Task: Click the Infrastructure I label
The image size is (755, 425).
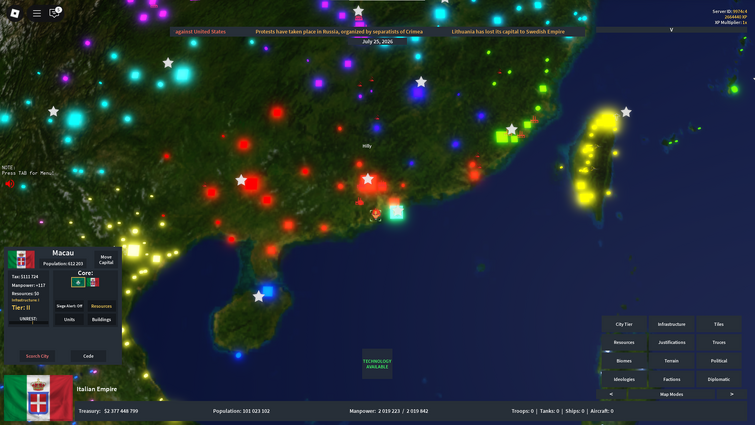Action: [x=26, y=300]
